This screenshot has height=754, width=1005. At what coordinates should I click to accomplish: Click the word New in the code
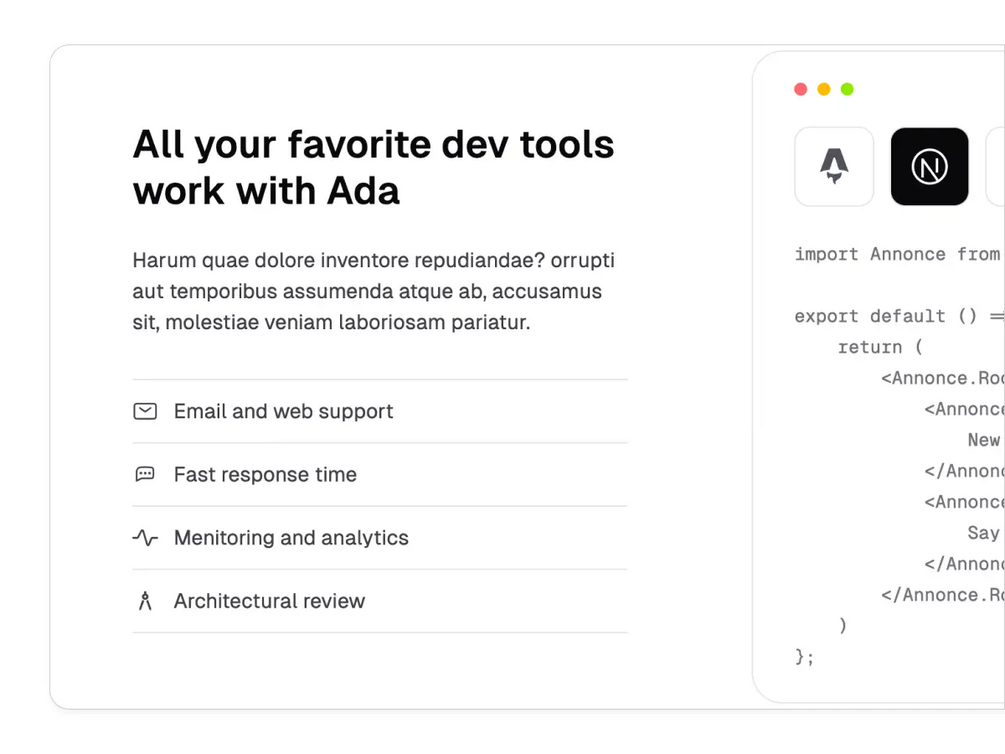[983, 440]
